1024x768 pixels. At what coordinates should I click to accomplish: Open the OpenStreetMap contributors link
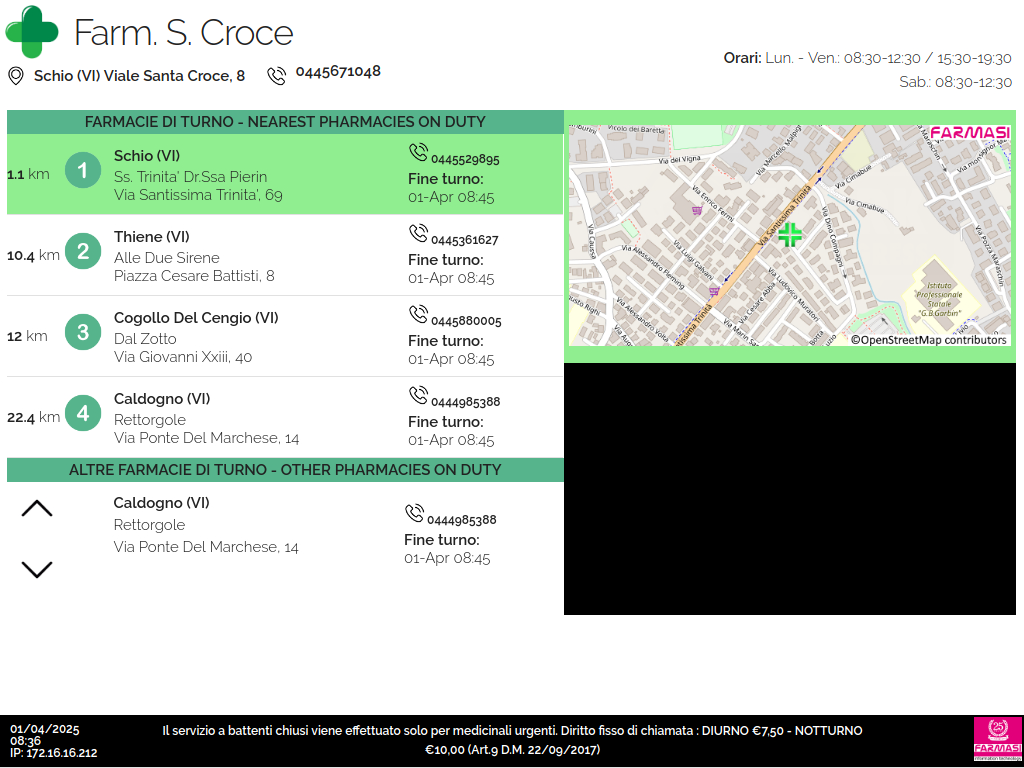click(x=928, y=340)
